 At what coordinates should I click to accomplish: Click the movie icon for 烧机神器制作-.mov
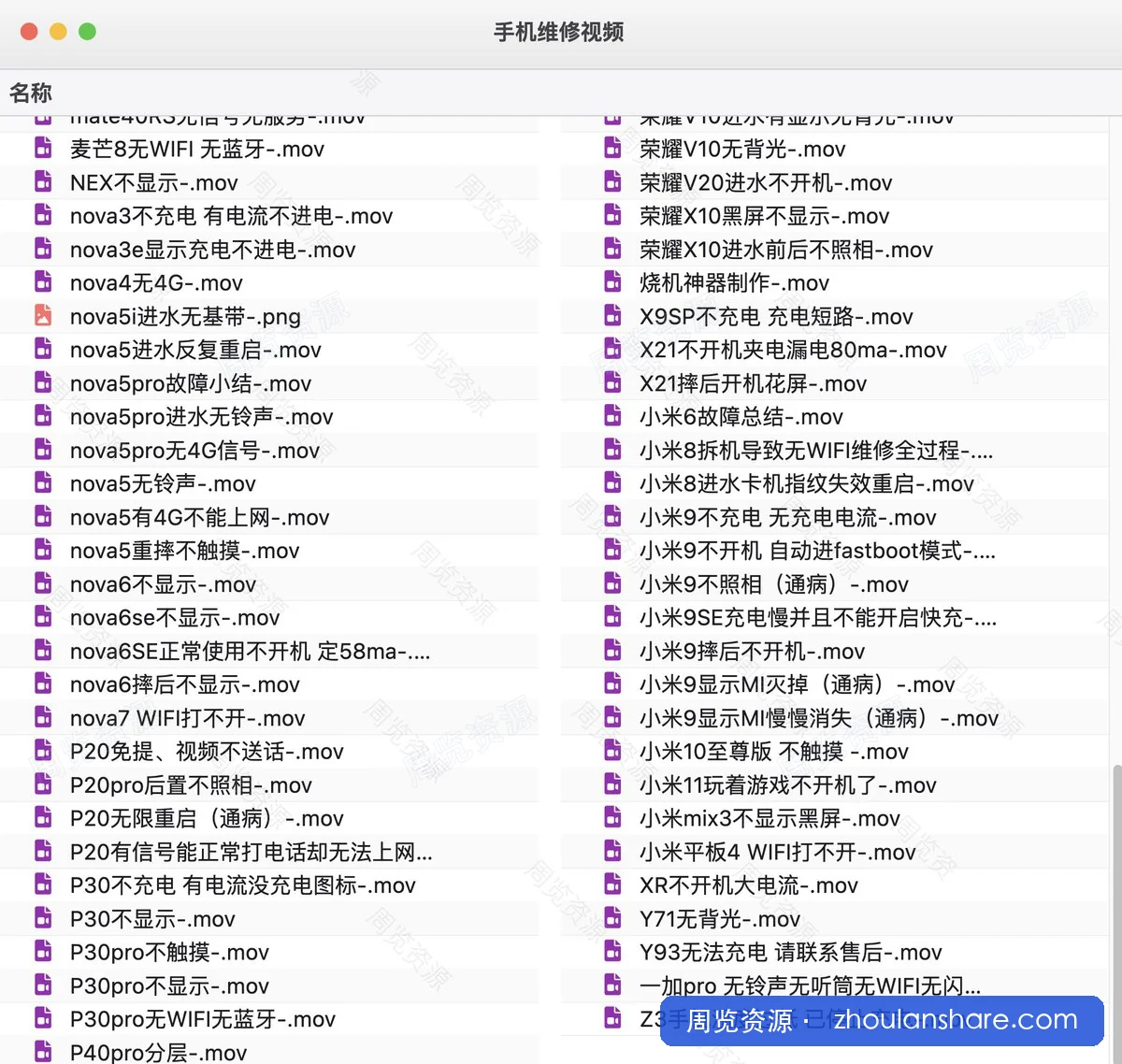tap(612, 281)
